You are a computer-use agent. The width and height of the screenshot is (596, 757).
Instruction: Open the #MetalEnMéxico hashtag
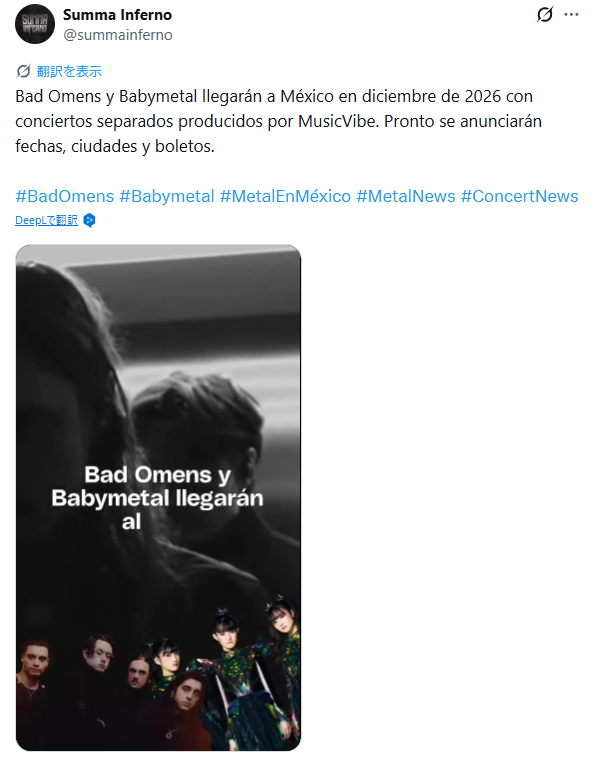285,196
